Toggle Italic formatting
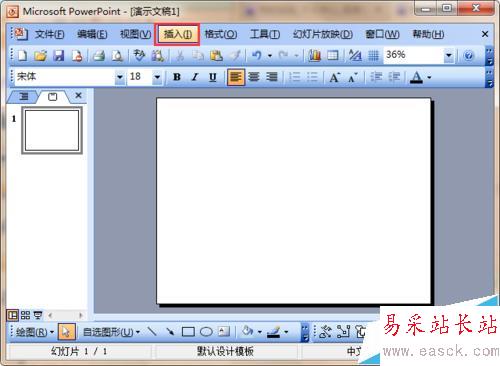This screenshot has width=500, height=366. point(195,77)
